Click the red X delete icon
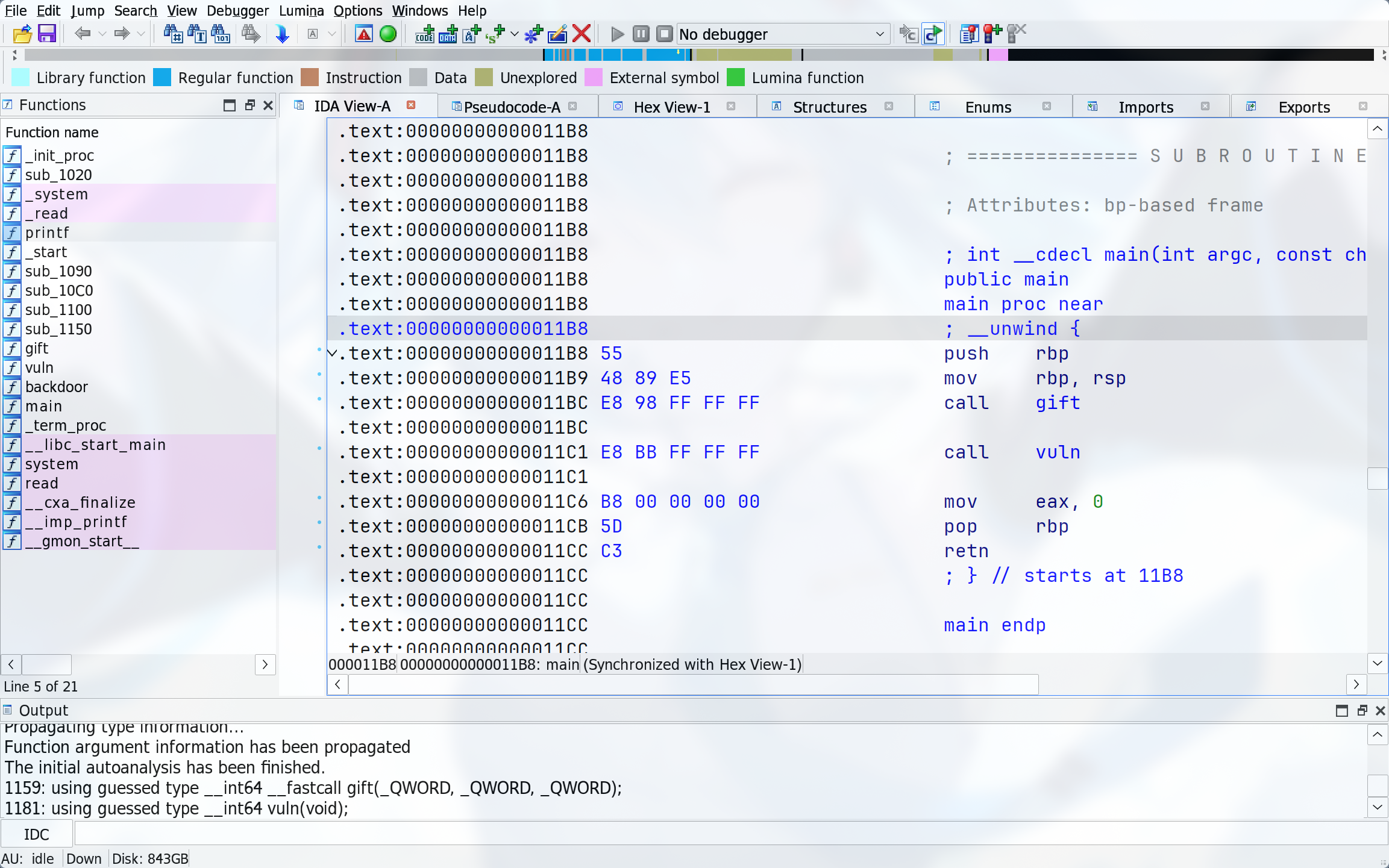The image size is (1389, 868). coord(582,34)
